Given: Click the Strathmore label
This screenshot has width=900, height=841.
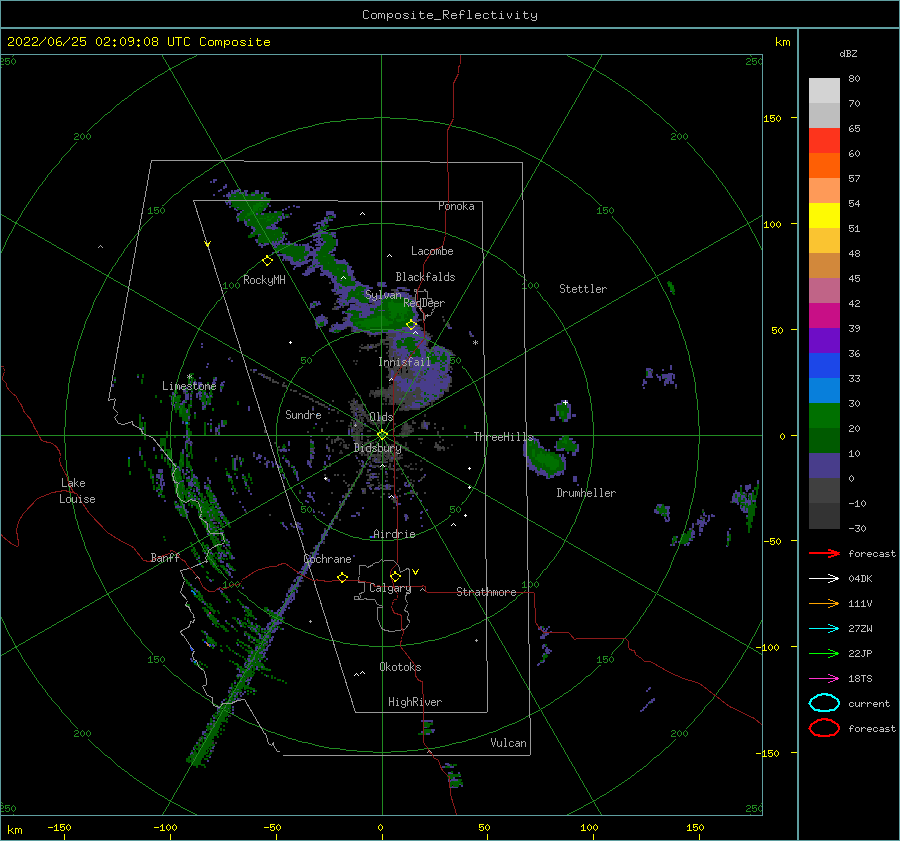Looking at the screenshot, I should click(x=486, y=592).
